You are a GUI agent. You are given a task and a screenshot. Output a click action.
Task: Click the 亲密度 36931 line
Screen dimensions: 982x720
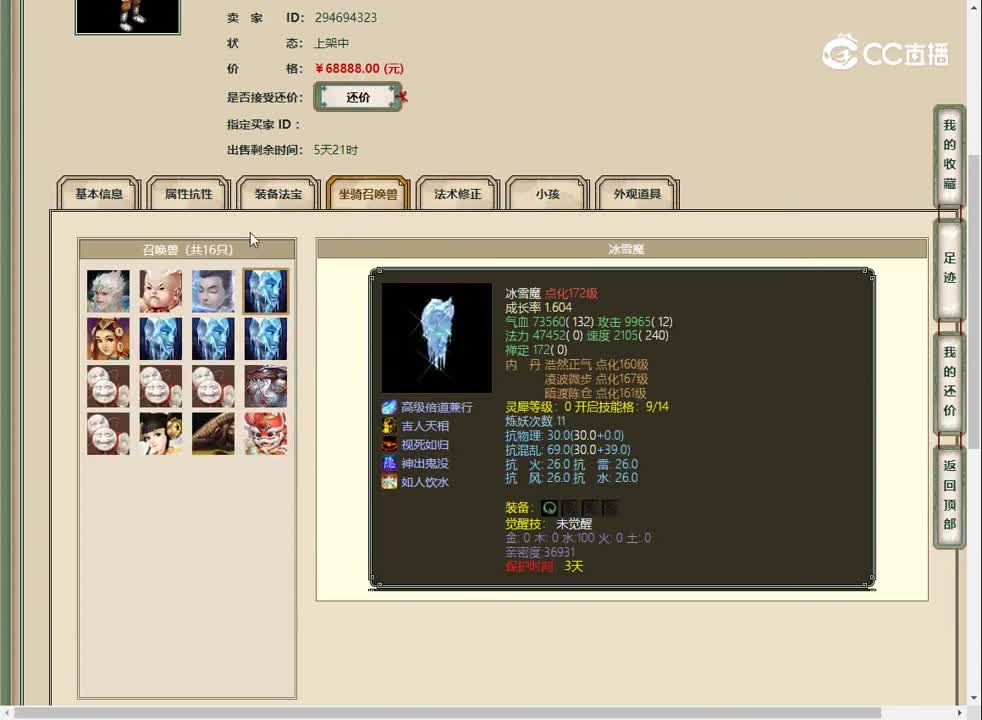pos(540,552)
